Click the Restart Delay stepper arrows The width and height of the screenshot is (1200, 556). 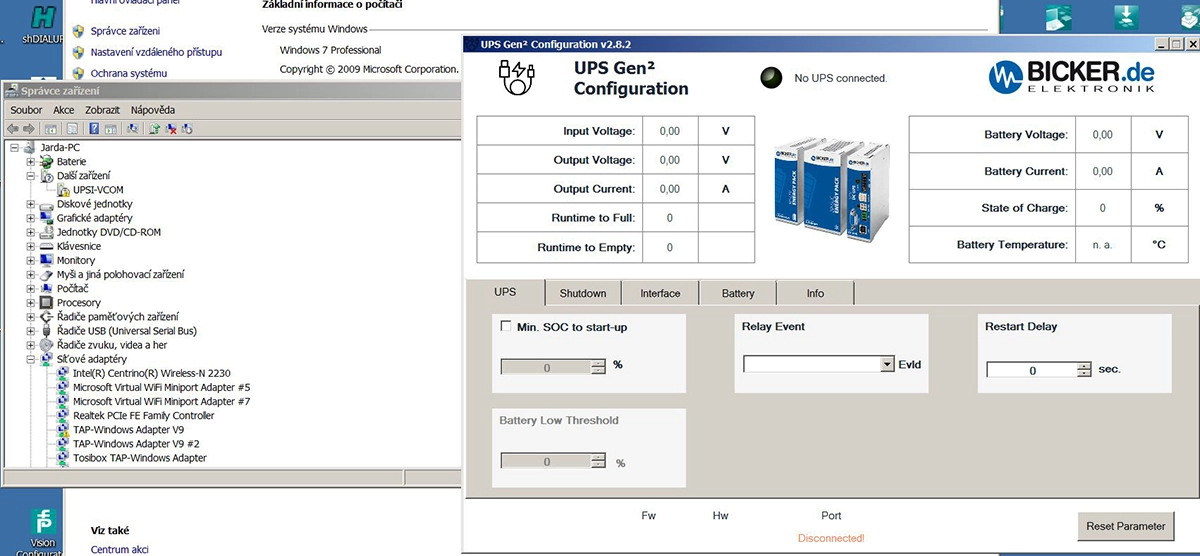coord(1084,369)
